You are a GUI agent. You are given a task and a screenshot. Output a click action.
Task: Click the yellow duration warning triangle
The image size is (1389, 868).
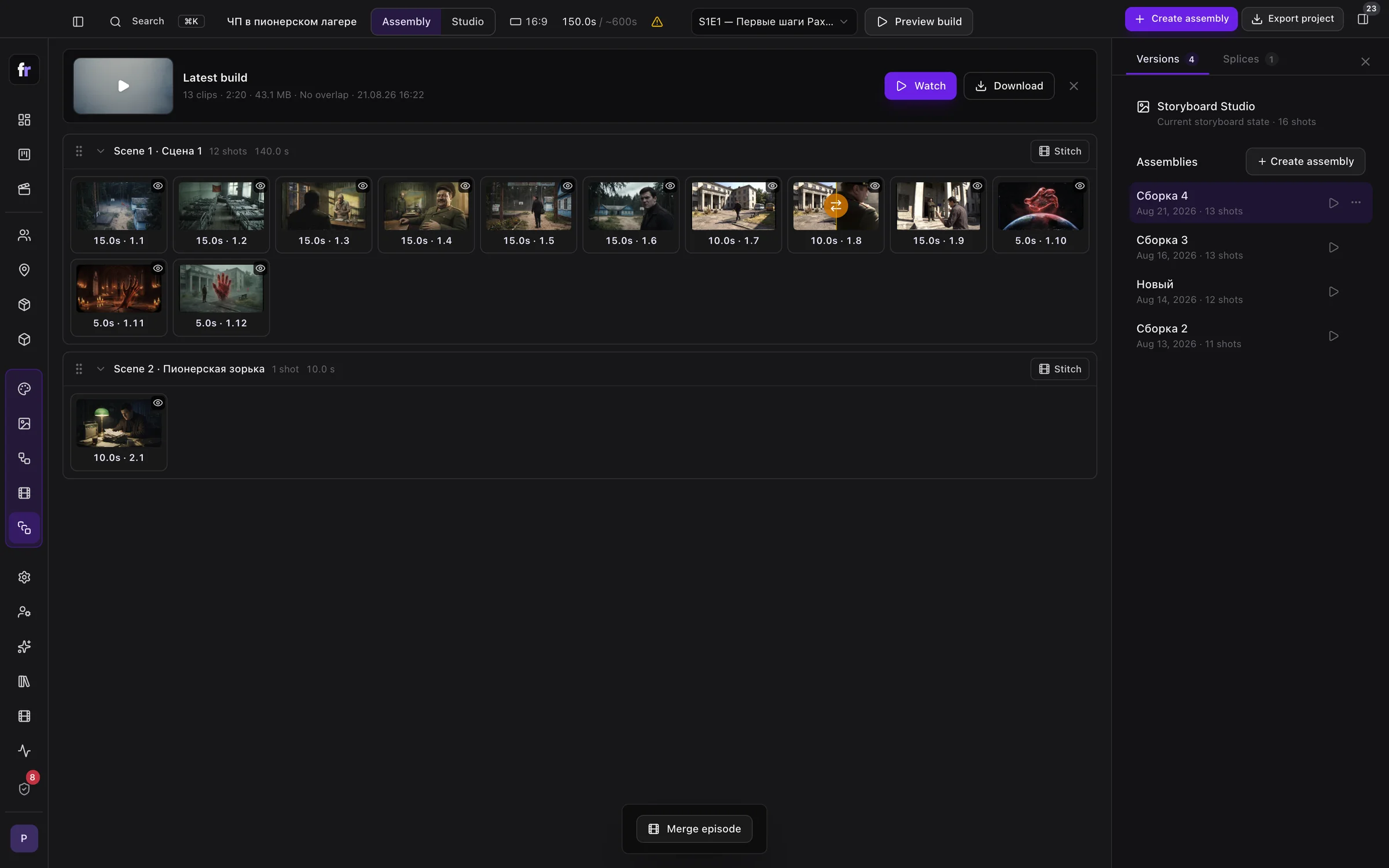pyautogui.click(x=657, y=21)
